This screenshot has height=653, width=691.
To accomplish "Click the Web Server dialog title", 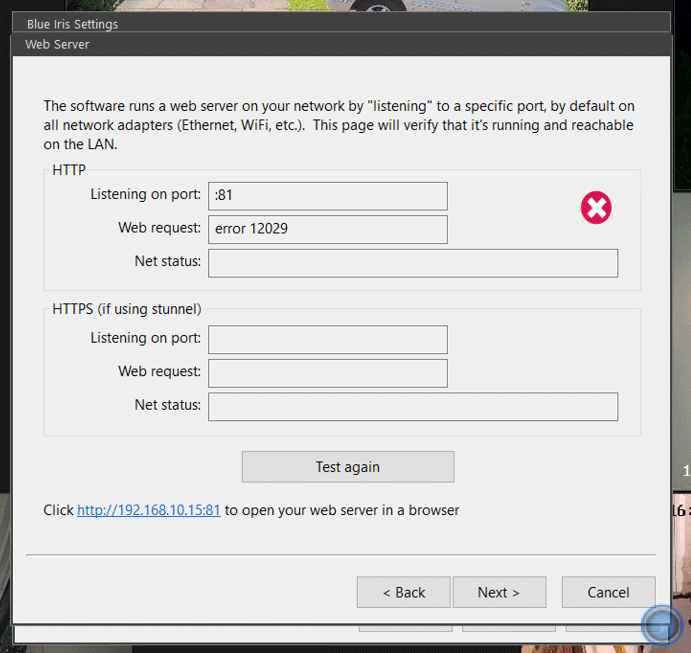I will coord(57,45).
